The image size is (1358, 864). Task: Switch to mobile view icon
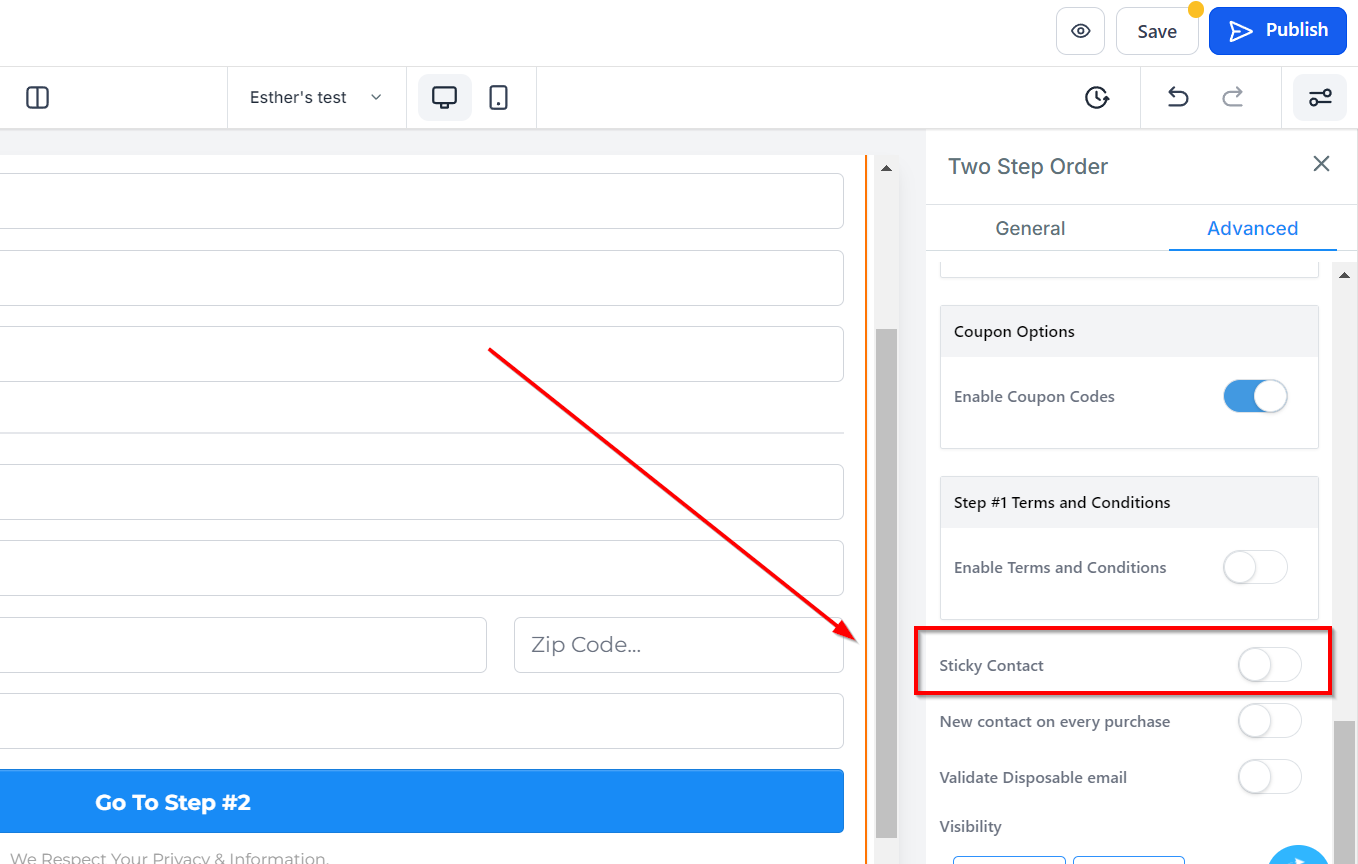click(498, 98)
